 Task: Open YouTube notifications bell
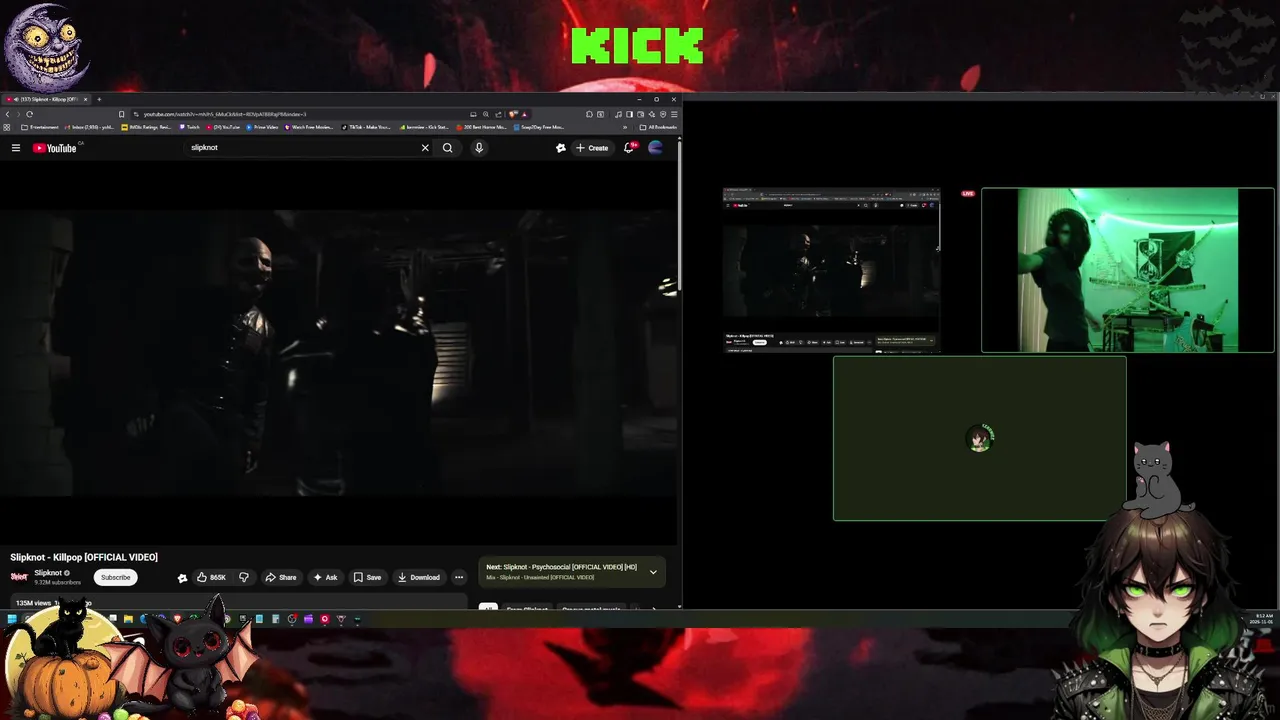tap(629, 148)
